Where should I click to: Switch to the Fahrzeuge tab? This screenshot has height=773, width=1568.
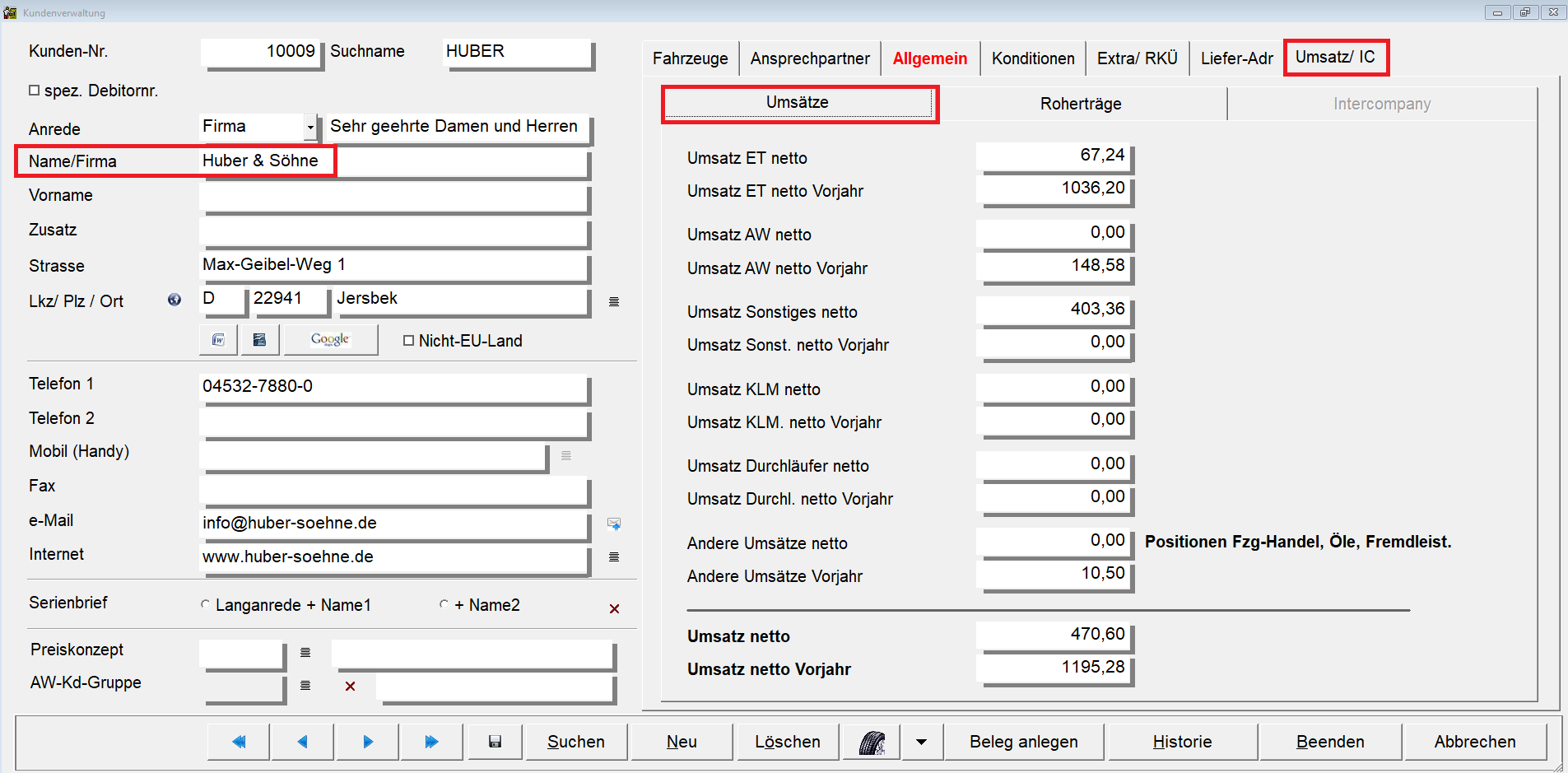click(x=690, y=58)
